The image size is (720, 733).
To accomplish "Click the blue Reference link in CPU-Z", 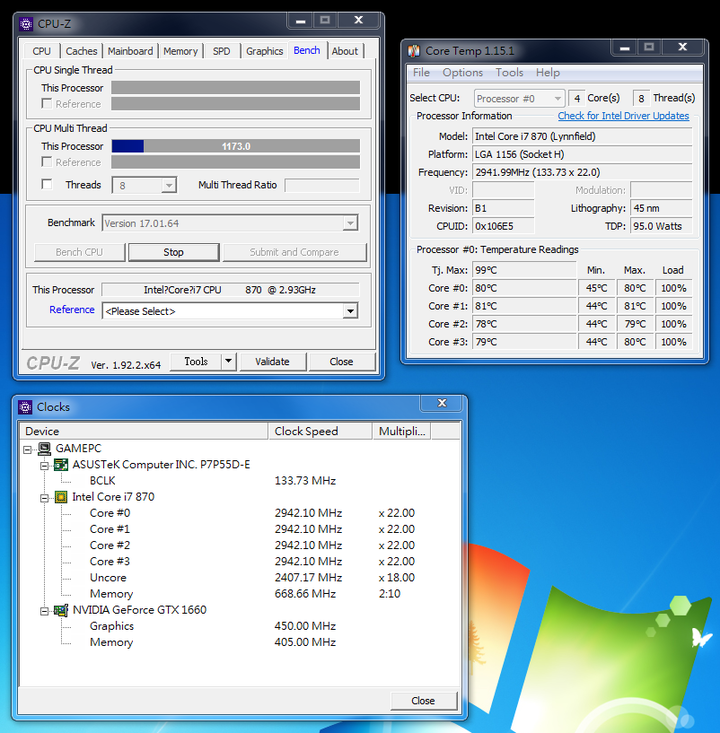I will [x=72, y=309].
